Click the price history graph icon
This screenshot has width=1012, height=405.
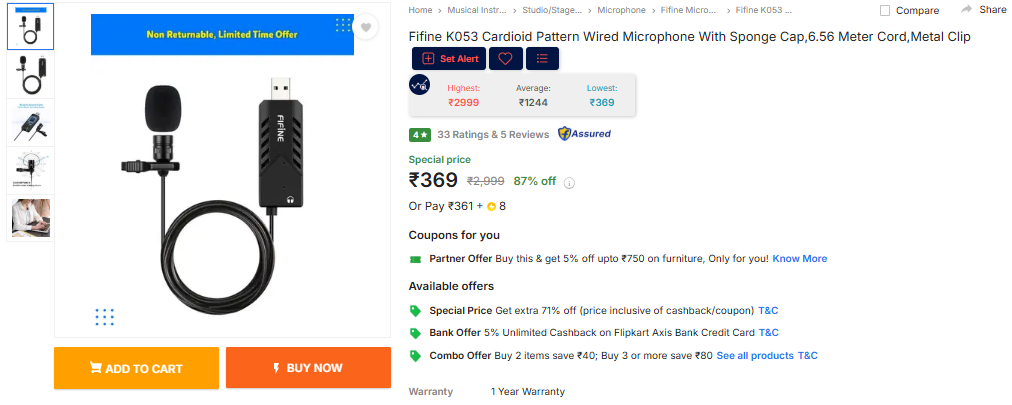click(420, 86)
